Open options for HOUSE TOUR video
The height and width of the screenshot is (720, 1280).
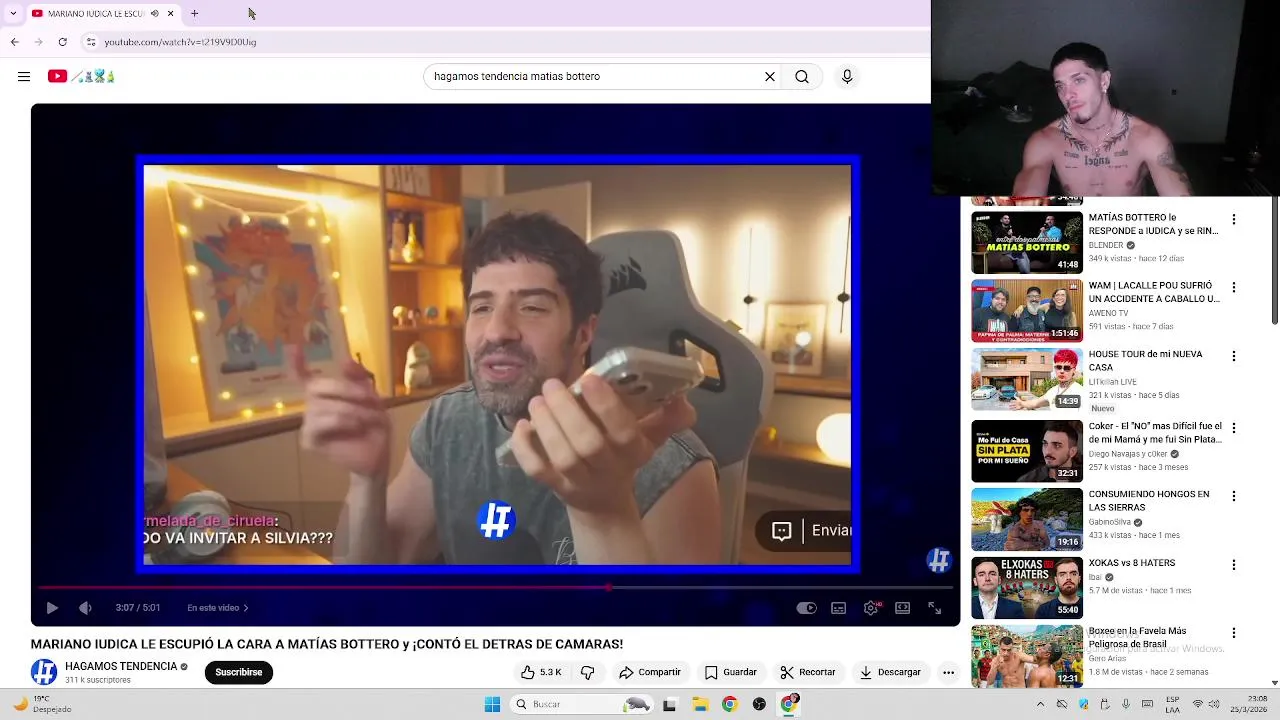point(1233,356)
